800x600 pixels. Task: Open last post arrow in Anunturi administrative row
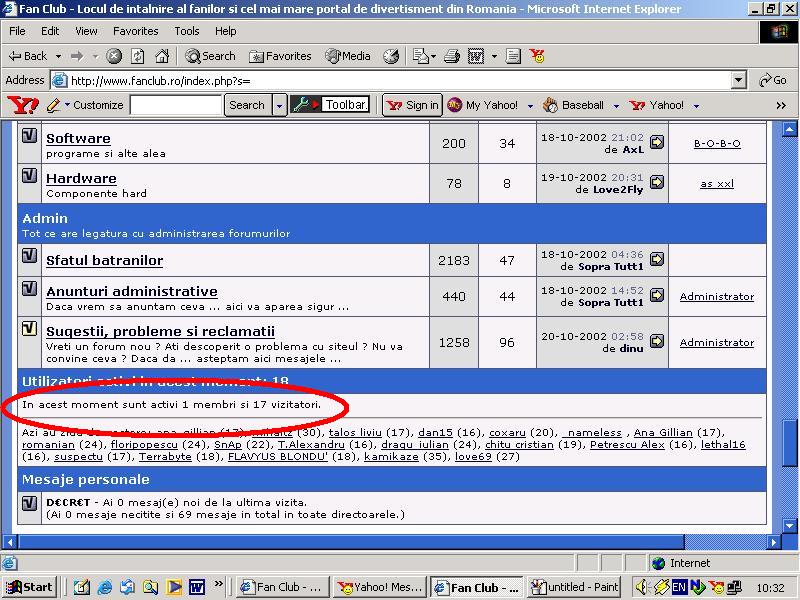click(x=657, y=295)
